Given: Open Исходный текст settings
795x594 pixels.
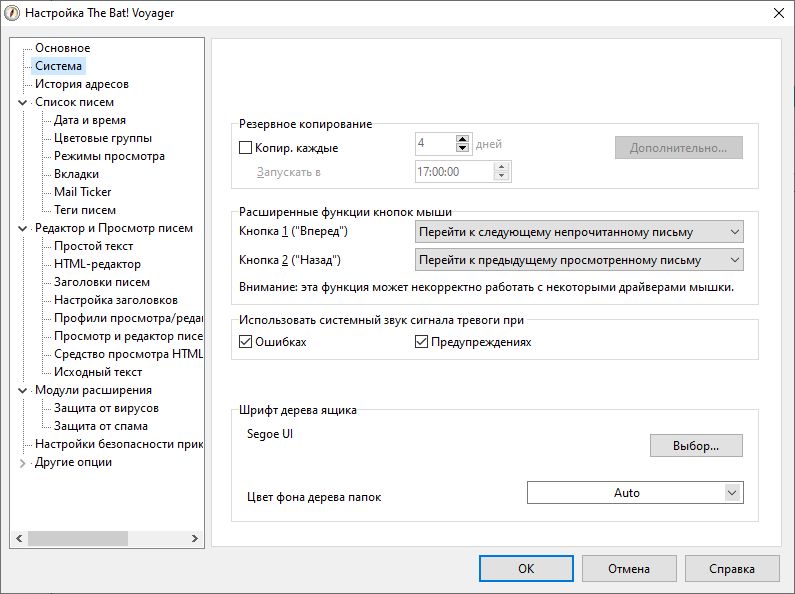Looking at the screenshot, I should pyautogui.click(x=98, y=372).
